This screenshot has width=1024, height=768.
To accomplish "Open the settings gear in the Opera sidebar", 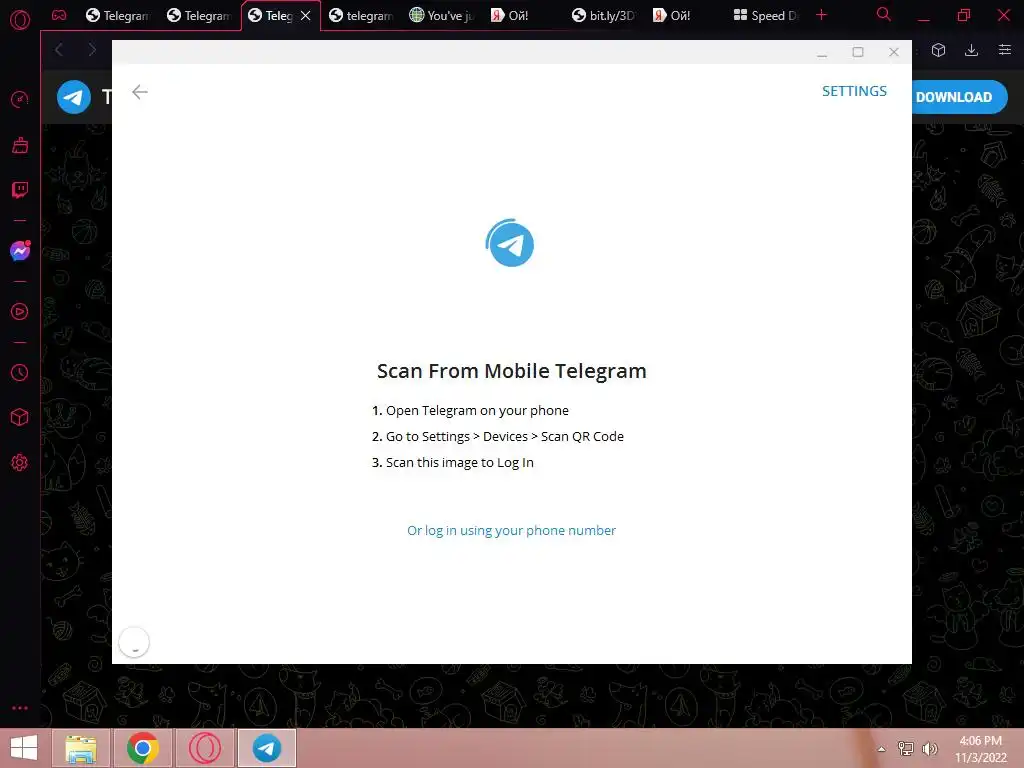I will tap(20, 462).
